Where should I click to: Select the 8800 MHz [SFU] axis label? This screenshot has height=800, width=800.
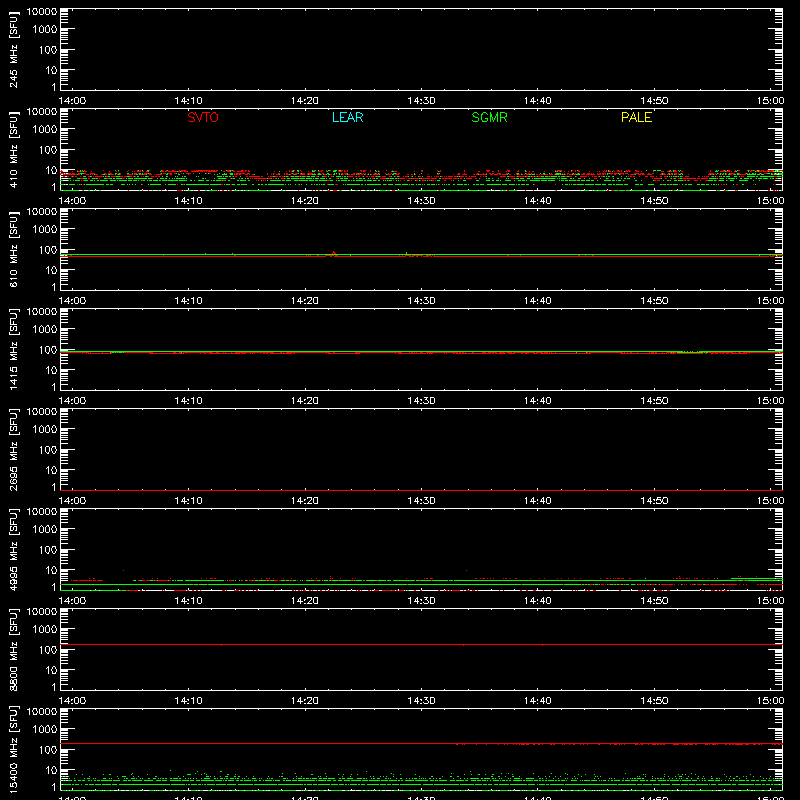click(x=13, y=649)
